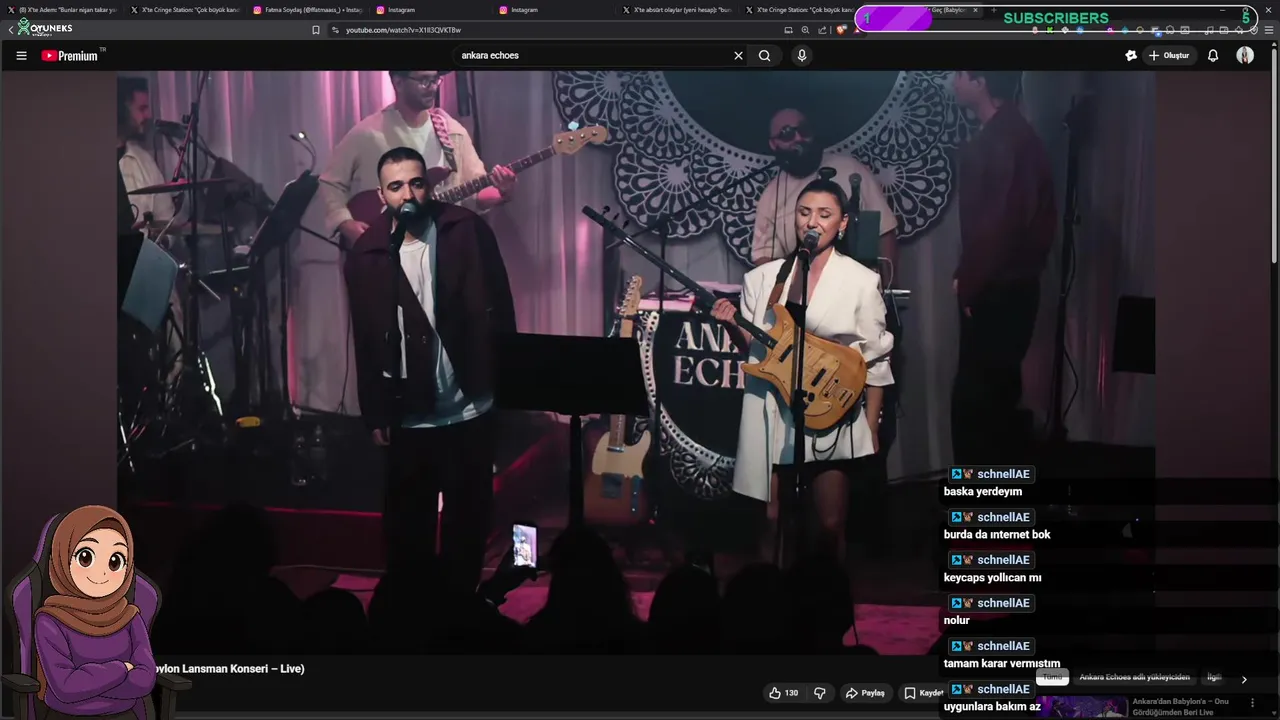Click the share page icon in address bar
This screenshot has height=720, width=1280.
coord(822,30)
